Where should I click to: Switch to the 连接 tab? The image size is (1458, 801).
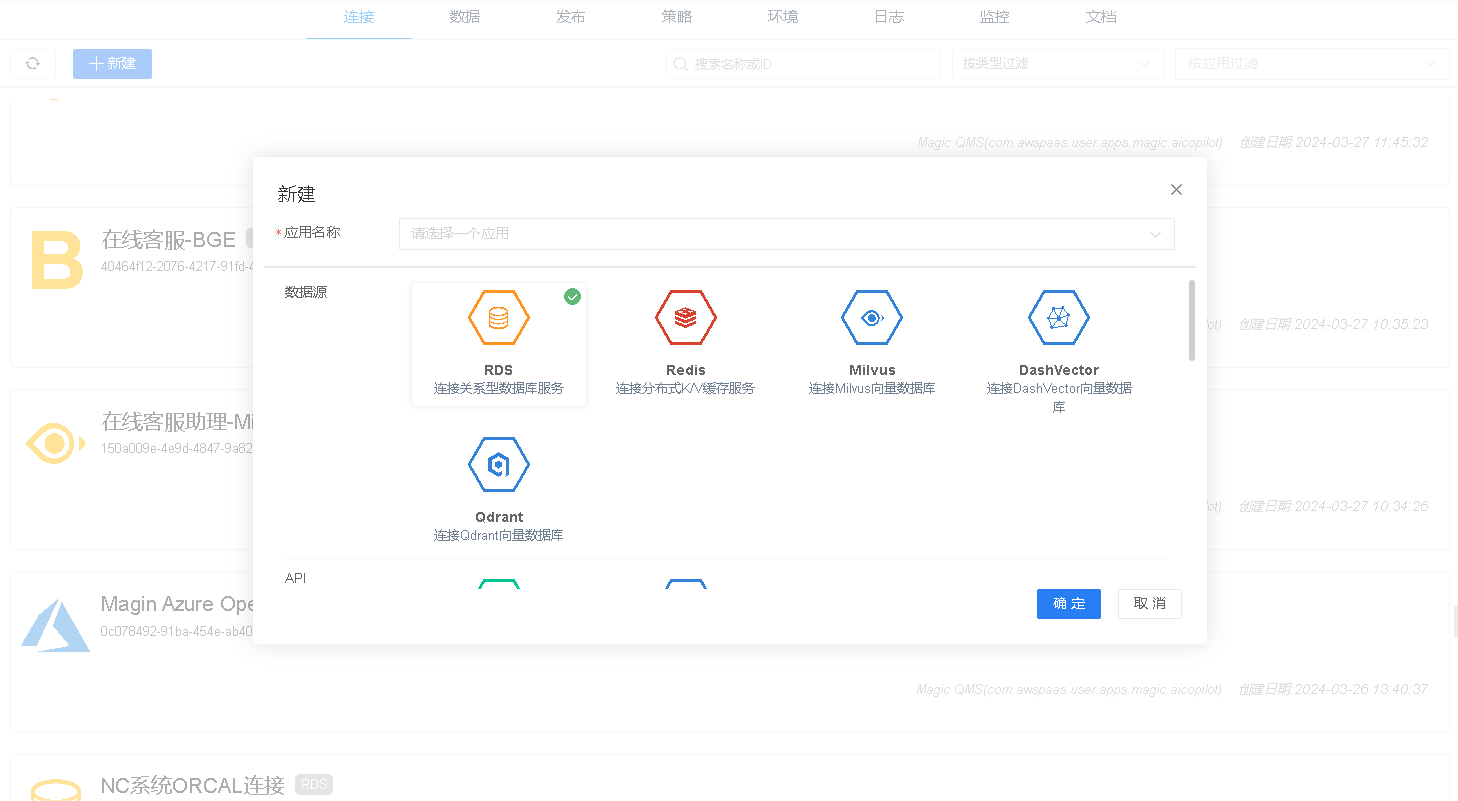point(359,17)
